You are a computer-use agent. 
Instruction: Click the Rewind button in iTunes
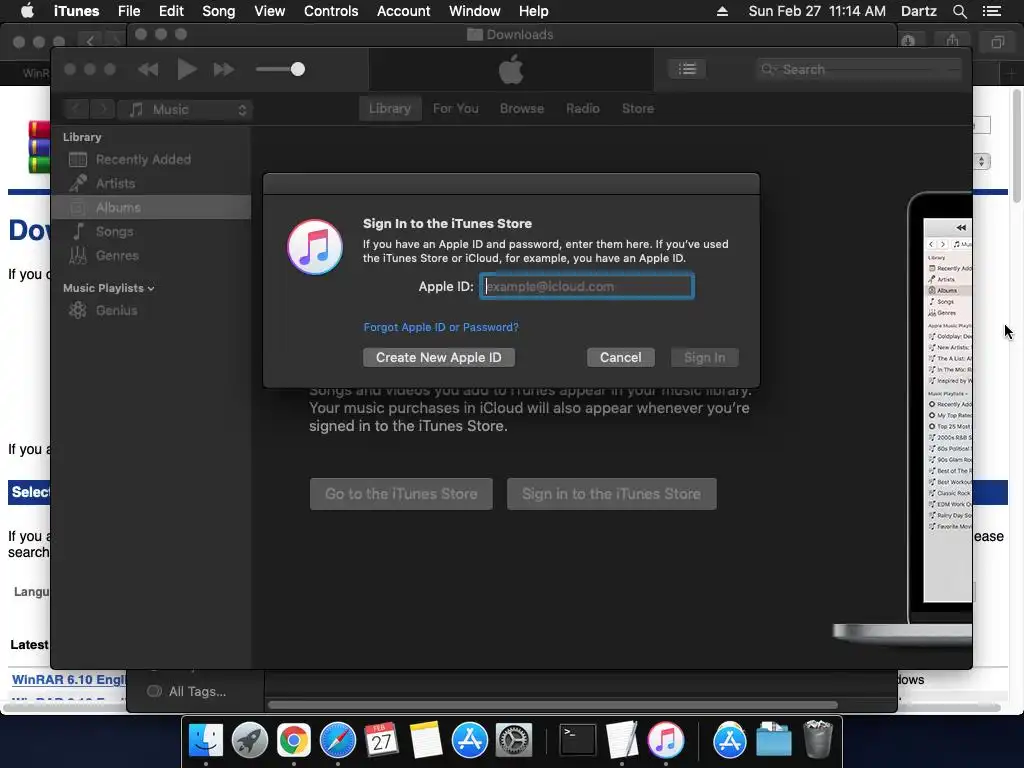(148, 69)
